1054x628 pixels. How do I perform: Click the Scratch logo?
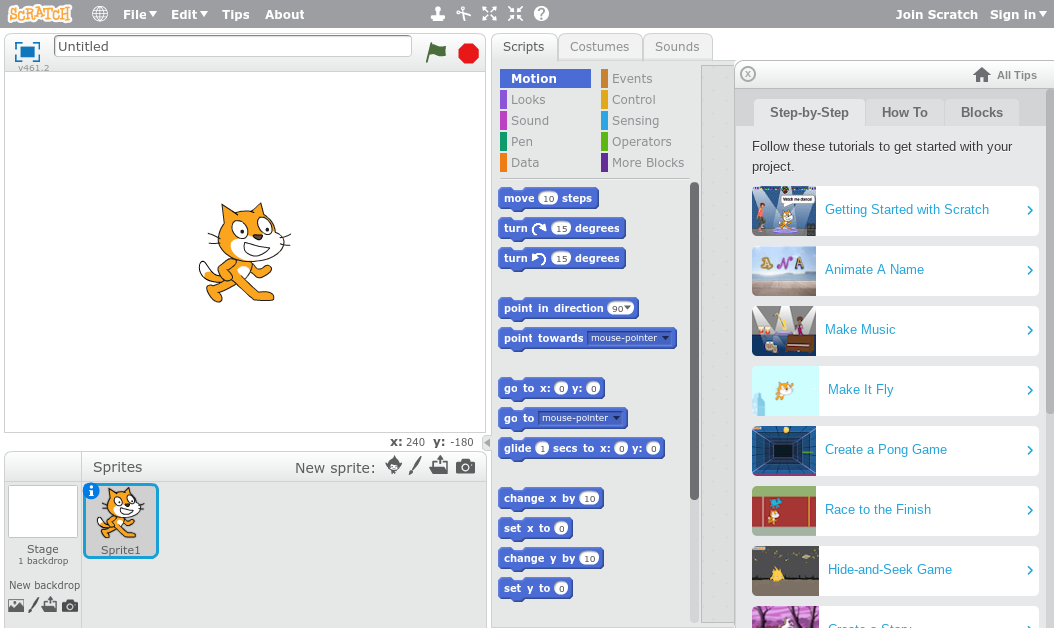coord(40,13)
